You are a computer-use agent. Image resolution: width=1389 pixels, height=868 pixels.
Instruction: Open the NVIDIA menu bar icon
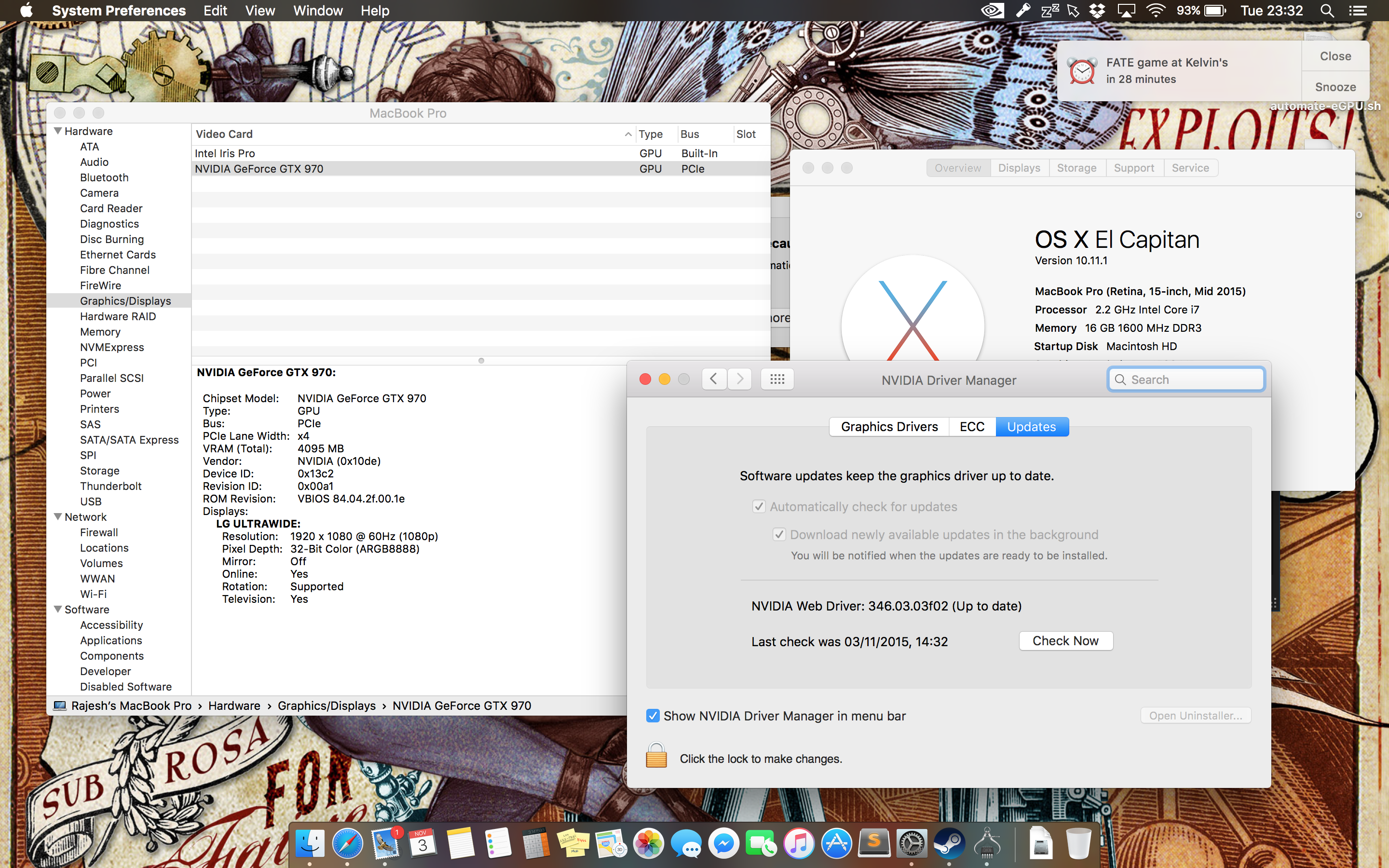click(993, 11)
